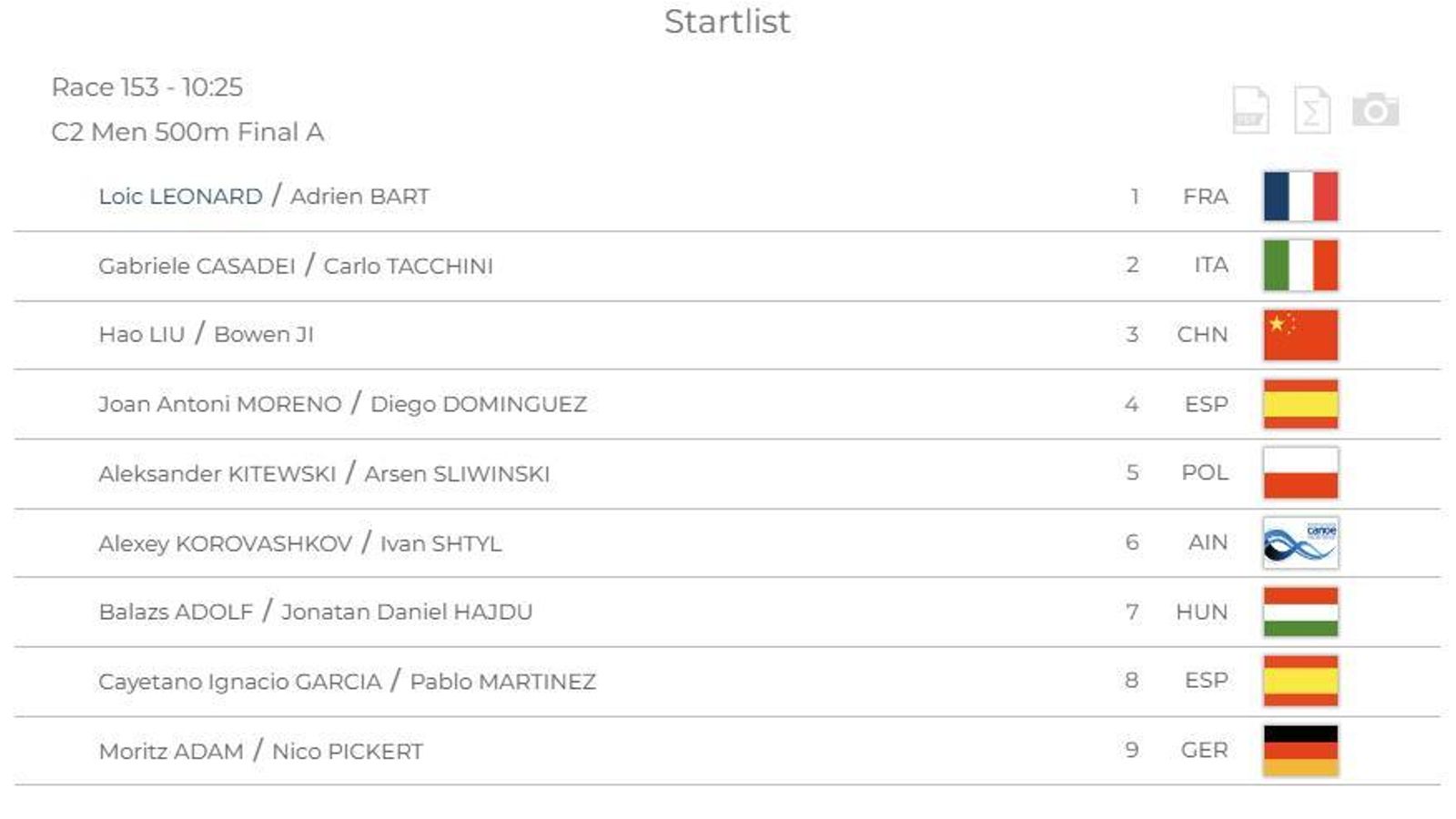Viewport: 1456px width, 819px height.
Task: Click Nico PICKERT athlete name
Action: point(348,752)
